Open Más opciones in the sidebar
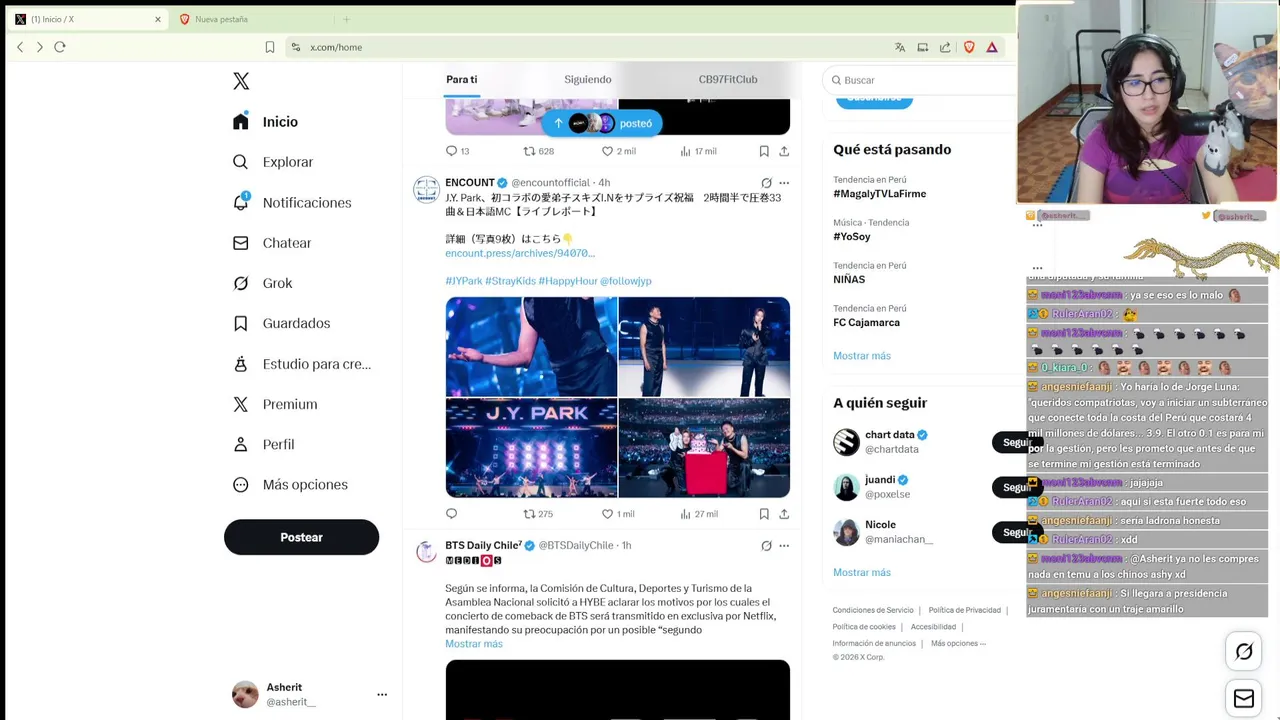 (290, 484)
